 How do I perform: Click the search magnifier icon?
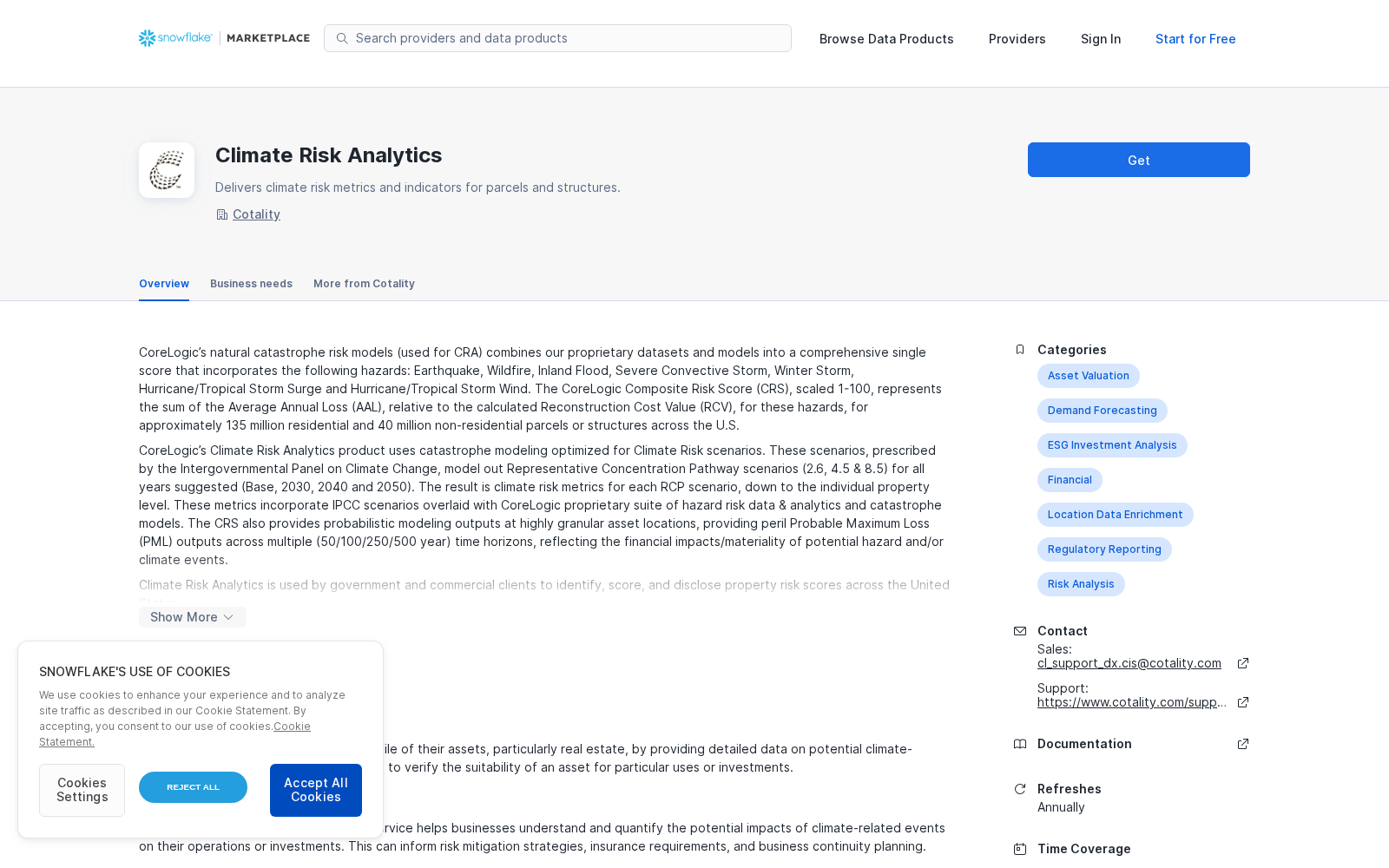(342, 38)
